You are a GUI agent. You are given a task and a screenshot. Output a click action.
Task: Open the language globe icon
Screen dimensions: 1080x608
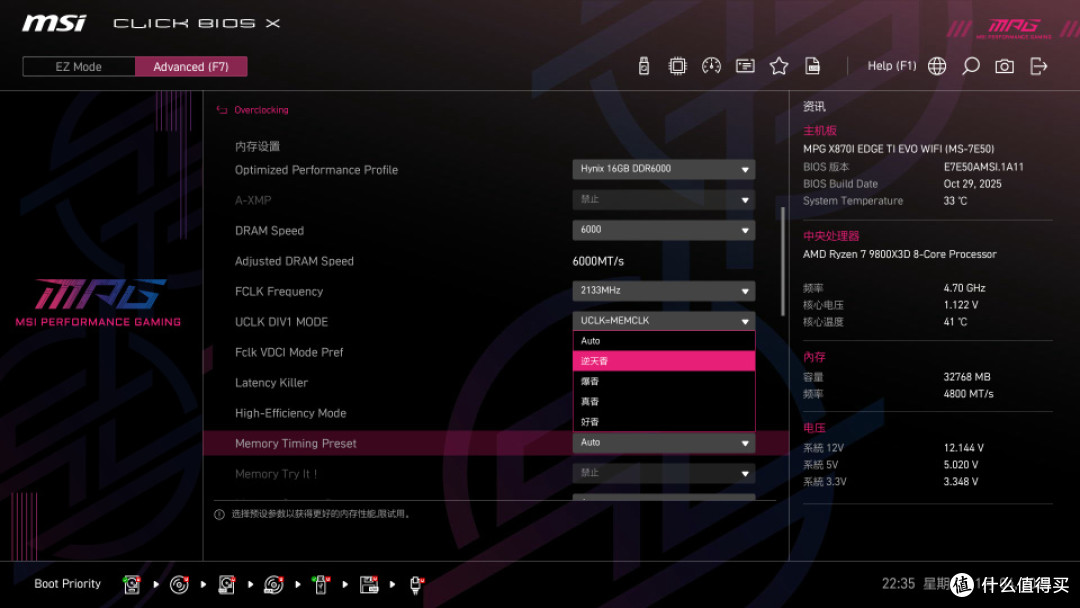(x=937, y=66)
